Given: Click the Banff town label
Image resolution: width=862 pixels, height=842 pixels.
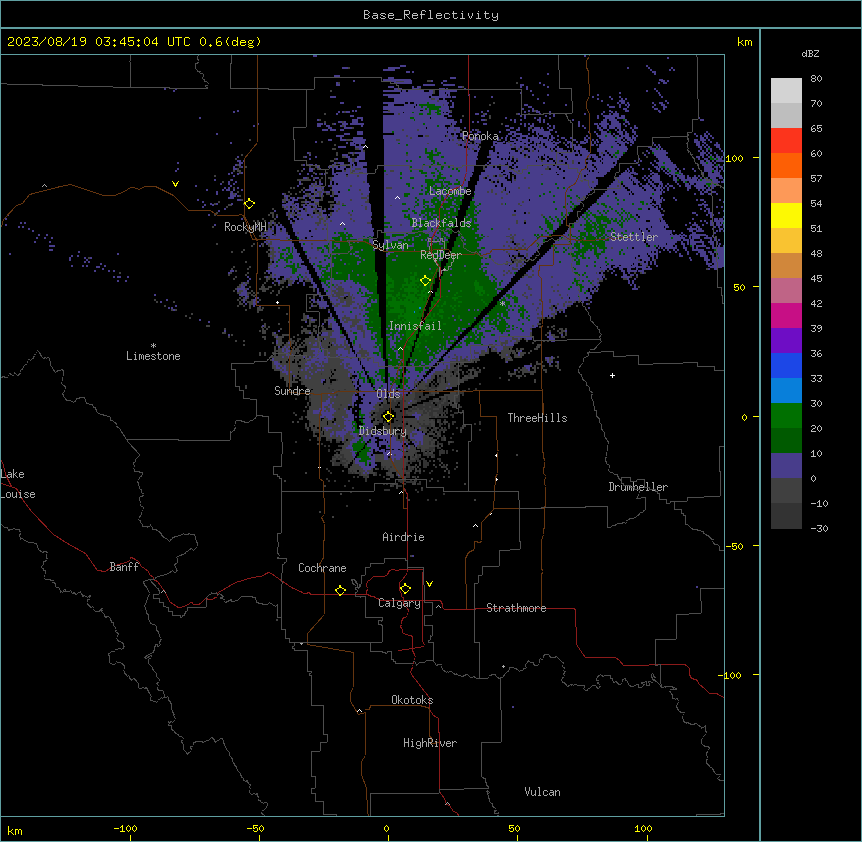Looking at the screenshot, I should (124, 567).
